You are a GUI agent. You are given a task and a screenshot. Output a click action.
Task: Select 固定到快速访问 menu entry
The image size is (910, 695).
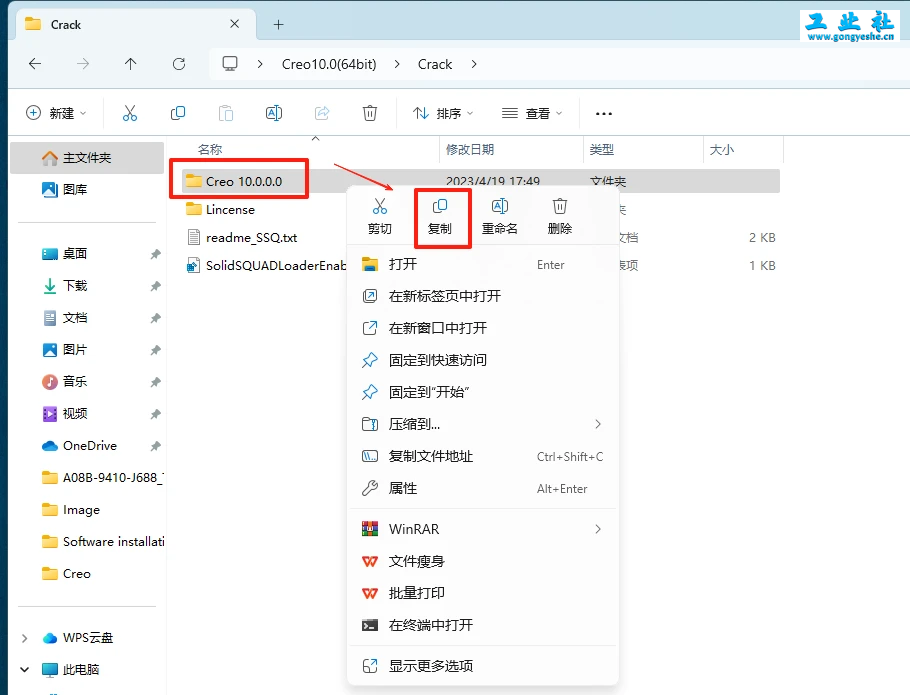click(x=483, y=360)
